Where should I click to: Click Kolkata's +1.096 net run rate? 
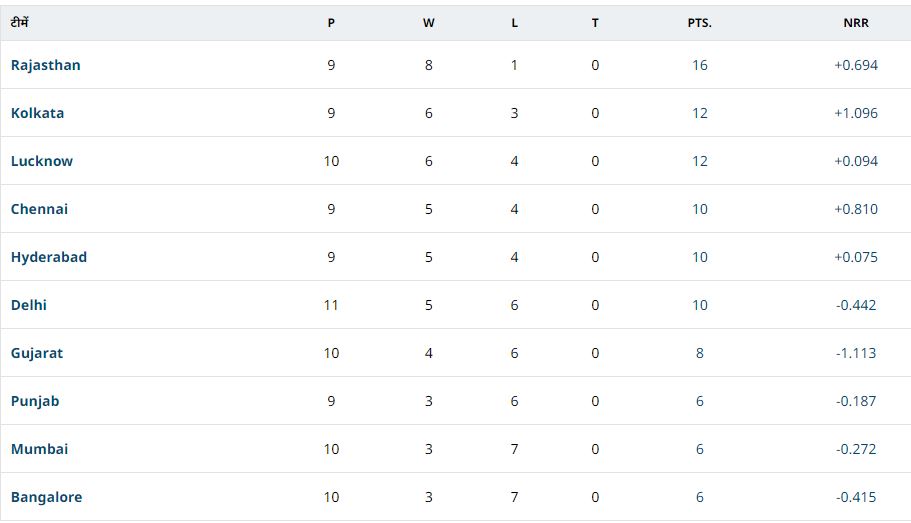coord(856,113)
